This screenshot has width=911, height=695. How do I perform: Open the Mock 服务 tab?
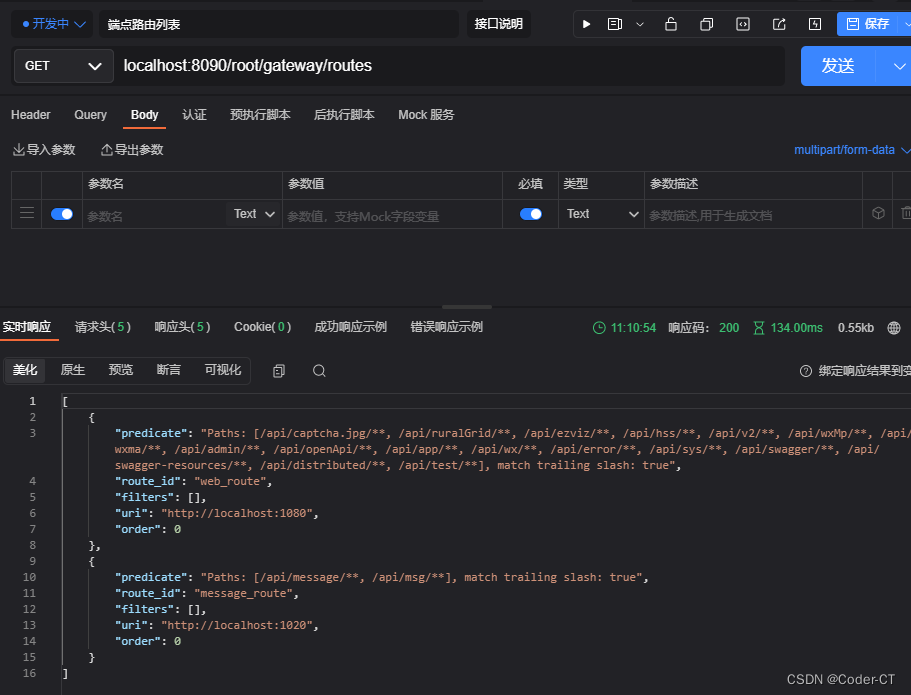point(426,114)
